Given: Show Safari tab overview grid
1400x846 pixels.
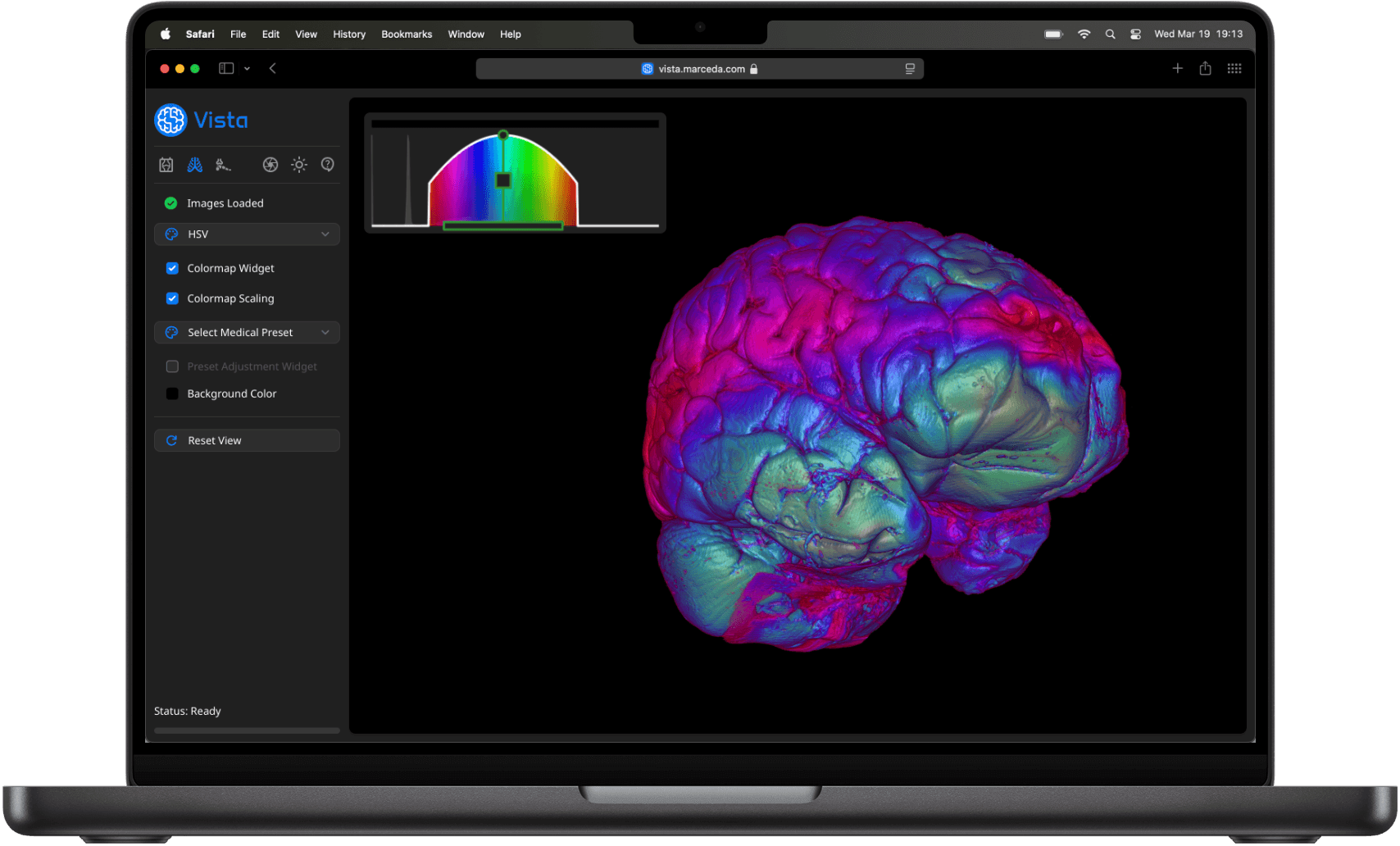Looking at the screenshot, I should [x=1234, y=69].
